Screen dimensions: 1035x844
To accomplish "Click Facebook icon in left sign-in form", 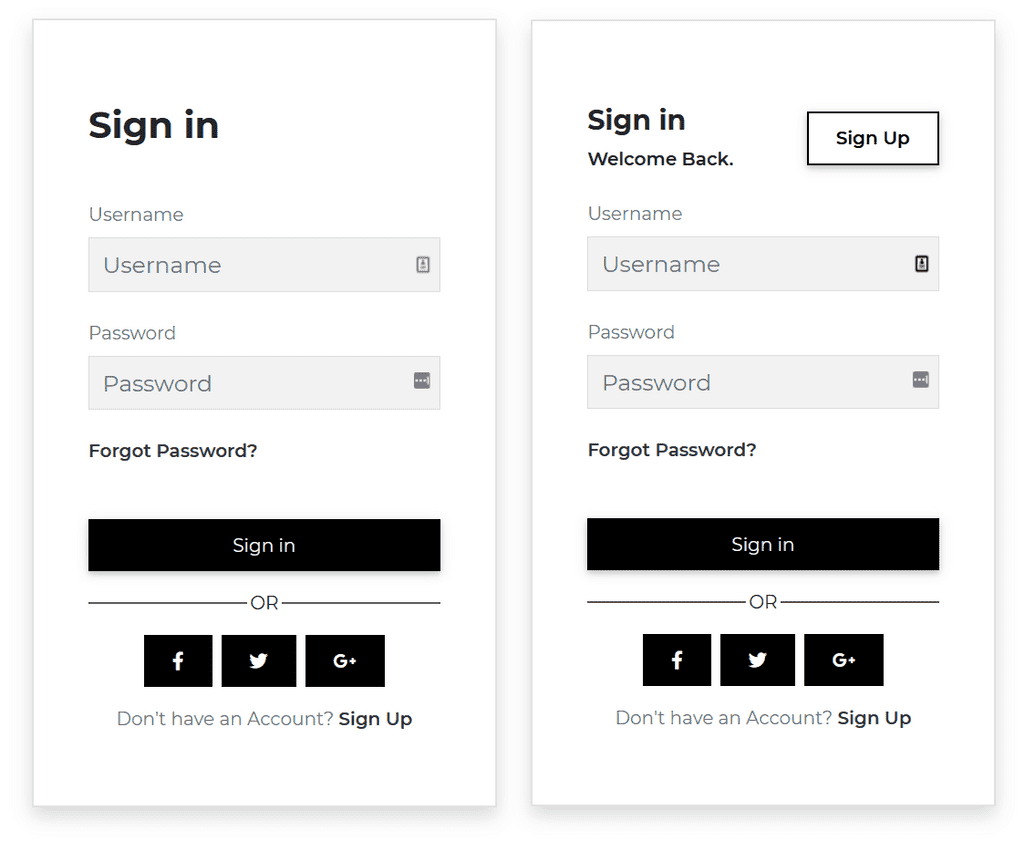I will pos(178,661).
